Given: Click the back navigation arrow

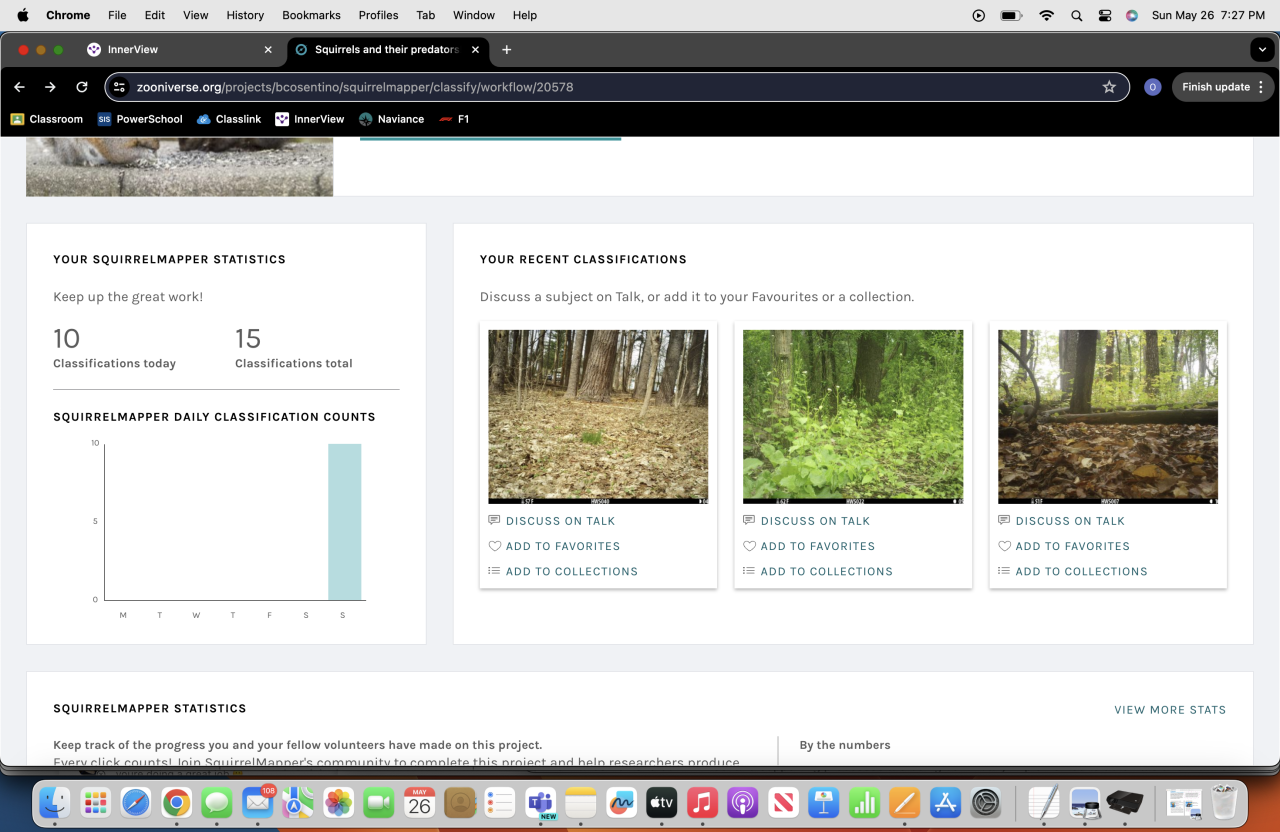Looking at the screenshot, I should pyautogui.click(x=19, y=87).
